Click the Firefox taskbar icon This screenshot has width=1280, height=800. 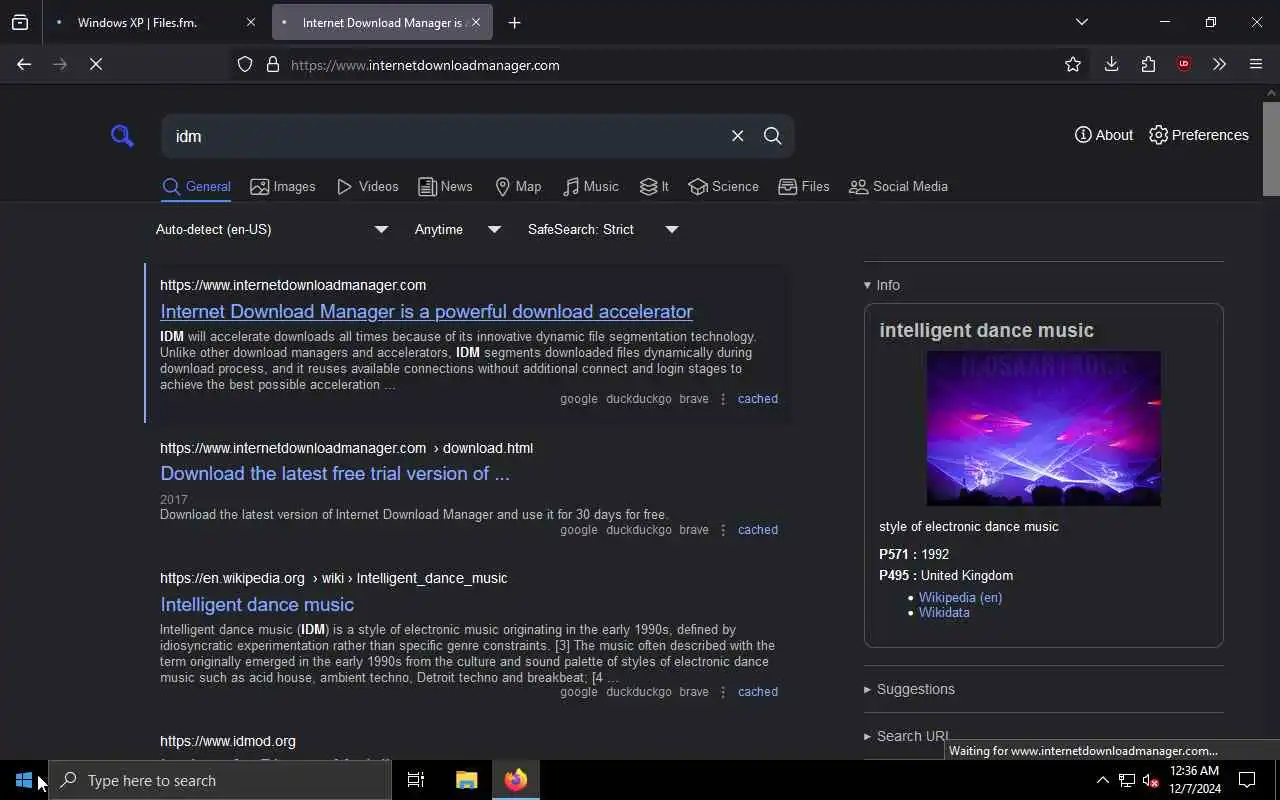[516, 780]
